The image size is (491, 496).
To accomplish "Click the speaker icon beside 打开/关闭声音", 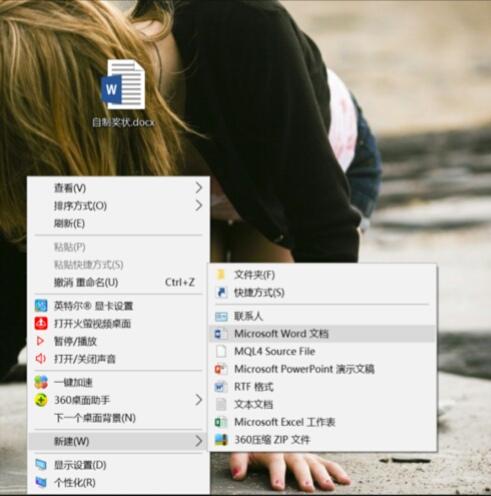I will point(40,359).
